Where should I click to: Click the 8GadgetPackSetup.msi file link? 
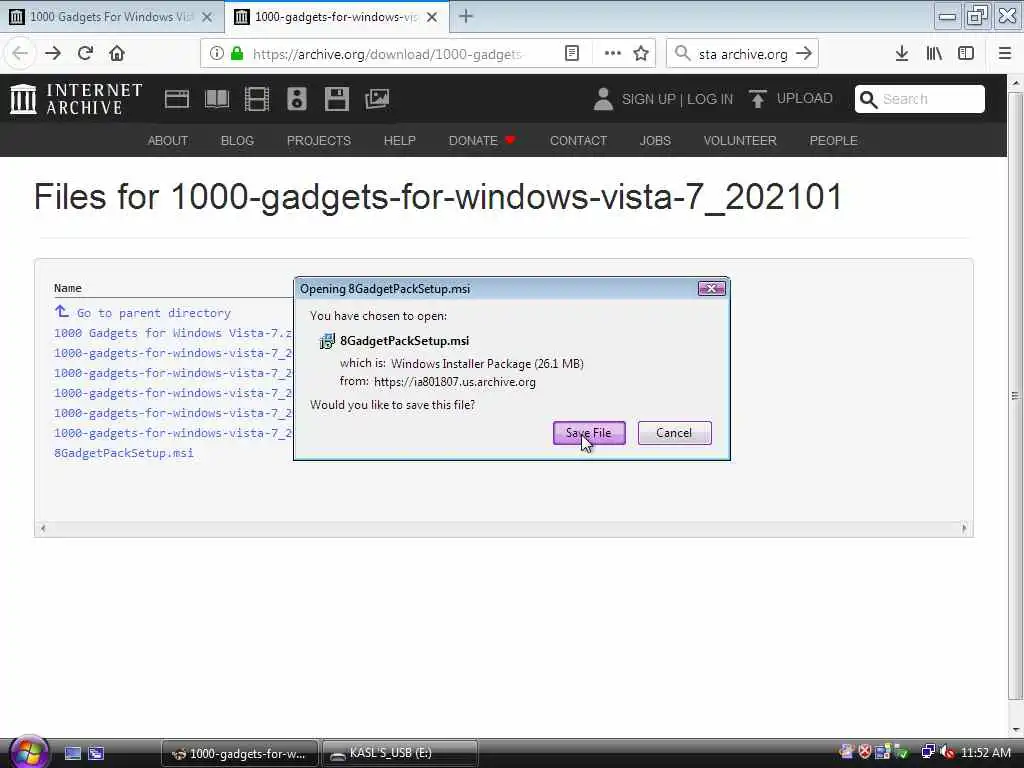tap(123, 453)
